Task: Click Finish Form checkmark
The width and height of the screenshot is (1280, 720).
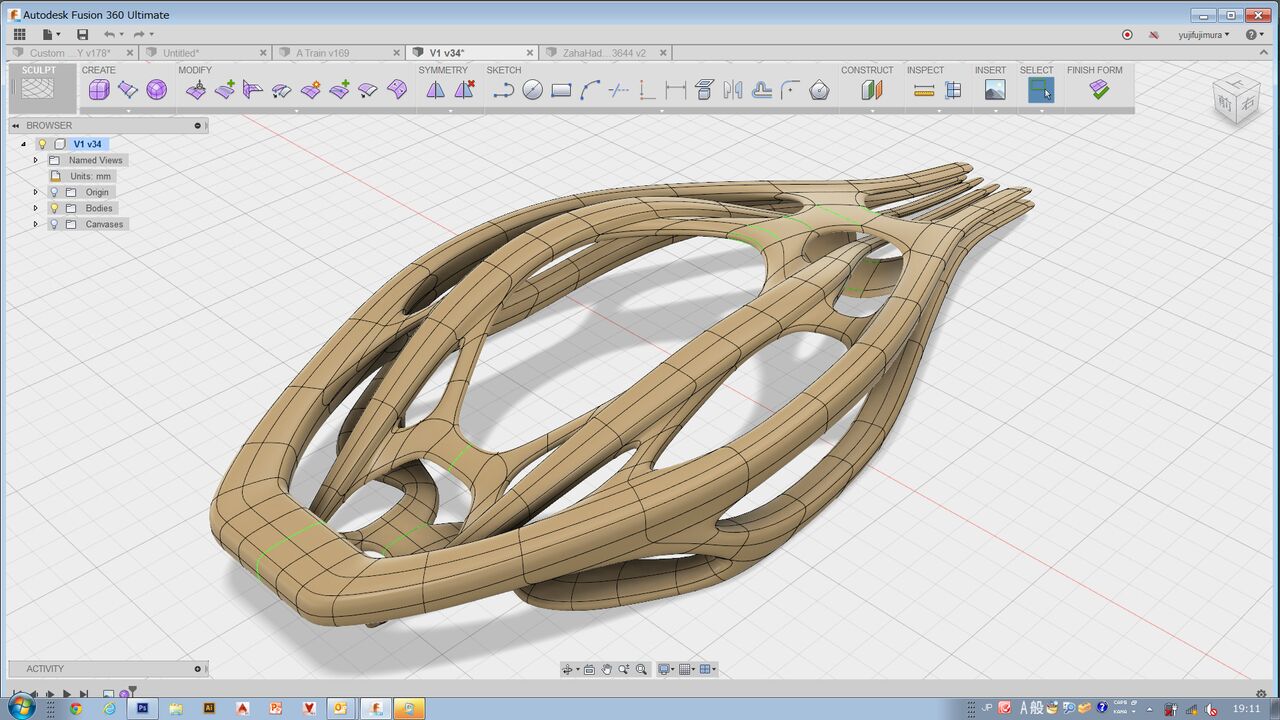Action: pyautogui.click(x=1099, y=90)
